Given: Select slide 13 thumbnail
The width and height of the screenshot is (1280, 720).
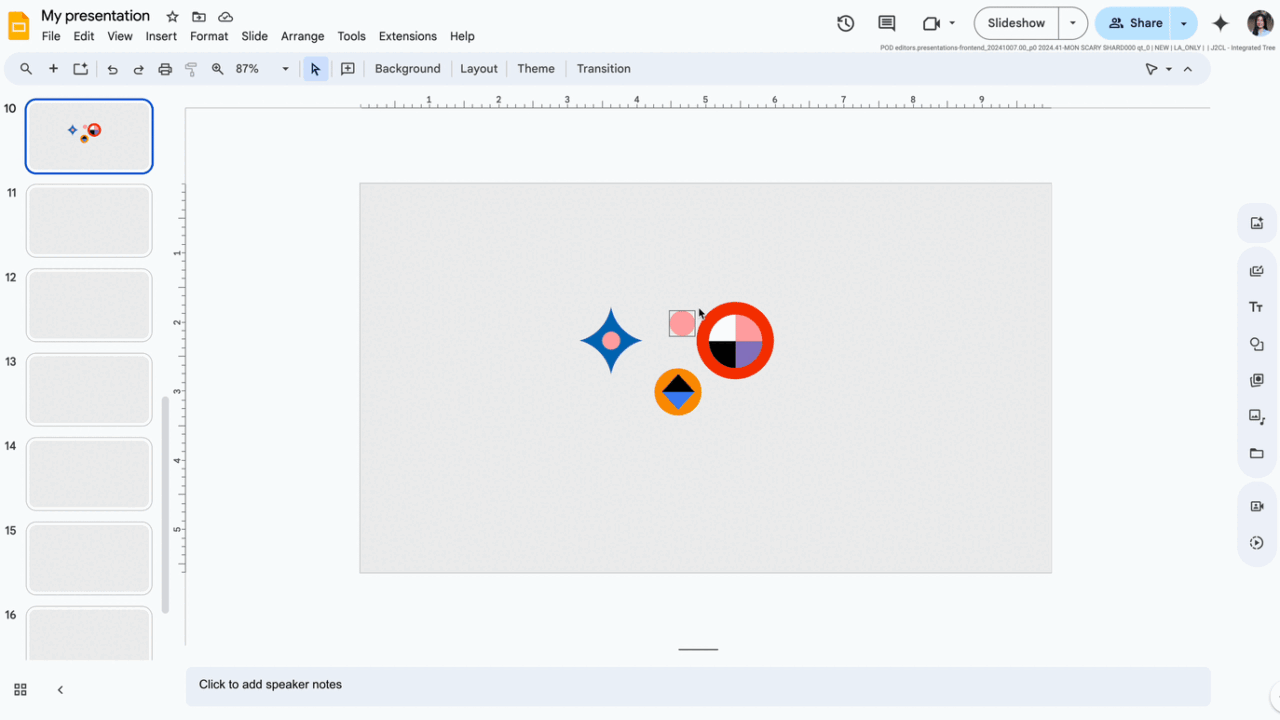Looking at the screenshot, I should [x=89, y=389].
